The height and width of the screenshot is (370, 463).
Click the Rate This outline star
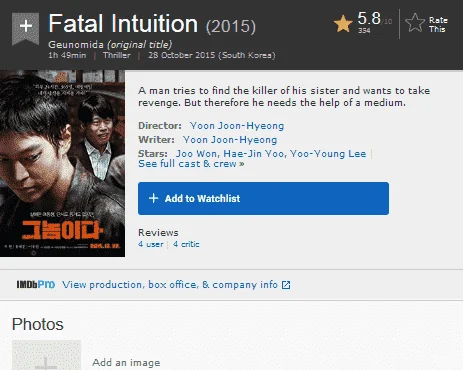click(415, 23)
